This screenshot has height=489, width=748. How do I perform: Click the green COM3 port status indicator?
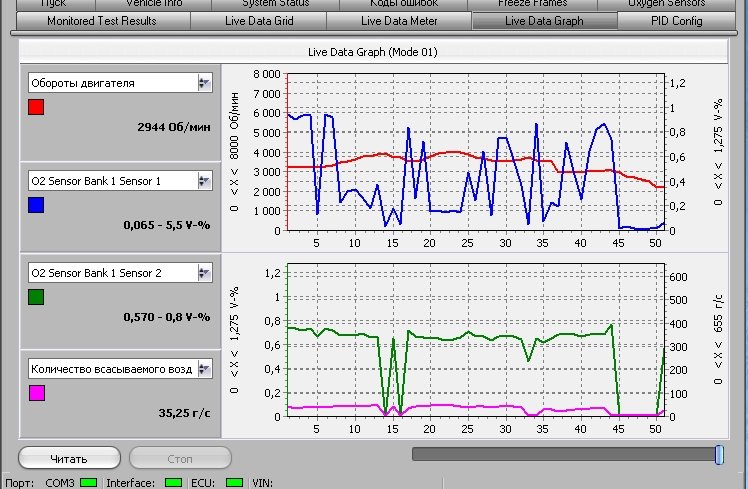point(88,482)
